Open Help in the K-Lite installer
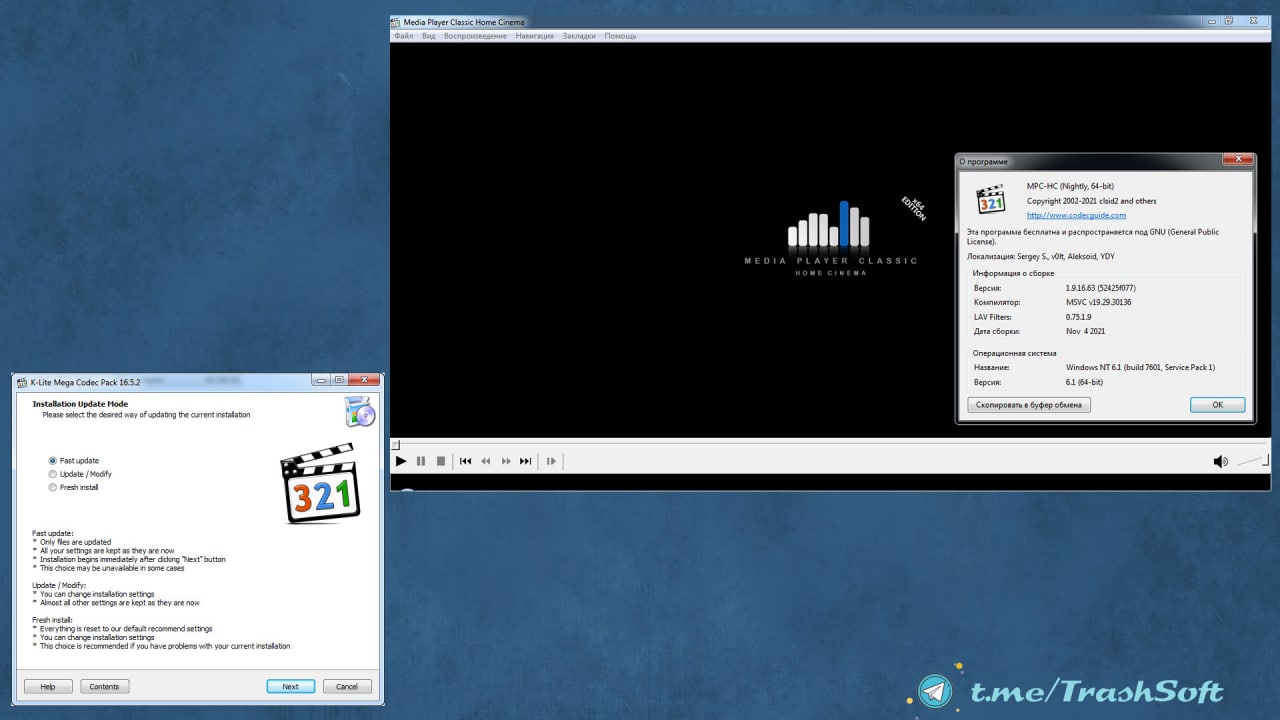This screenshot has width=1280, height=720. 47,687
